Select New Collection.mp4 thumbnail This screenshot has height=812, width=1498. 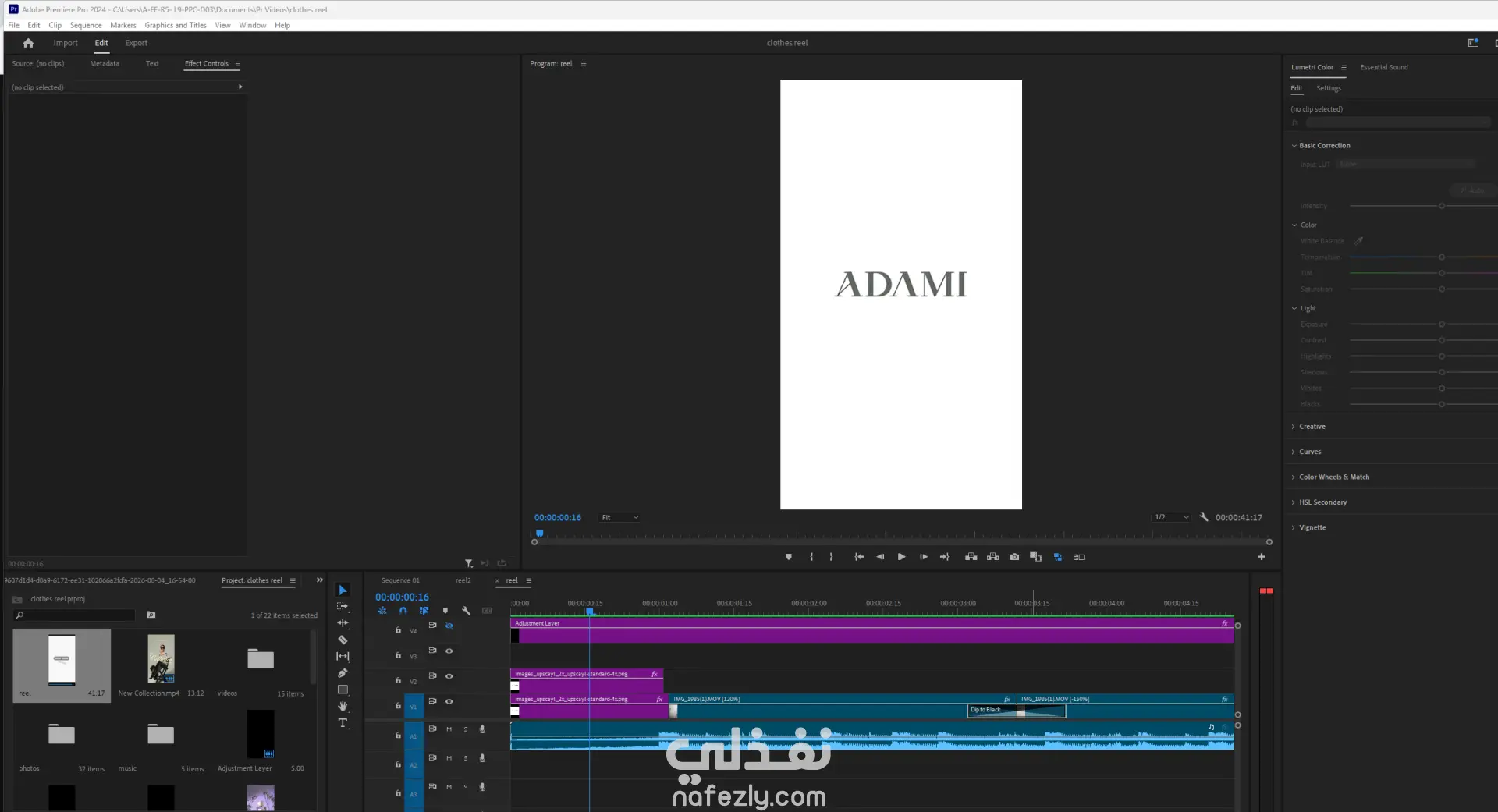point(162,659)
